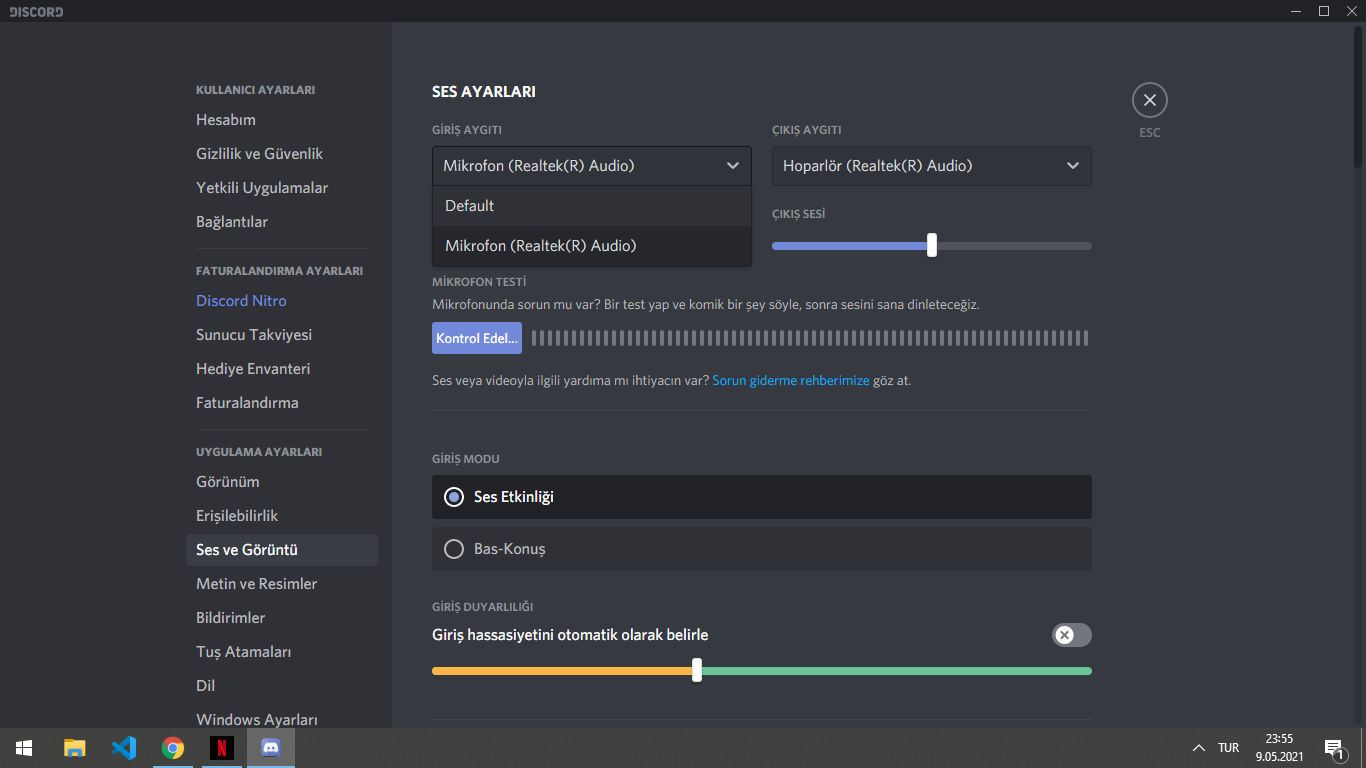Click the input sensitivity slider handle
Screen dimensions: 1366x768
tap(697, 670)
